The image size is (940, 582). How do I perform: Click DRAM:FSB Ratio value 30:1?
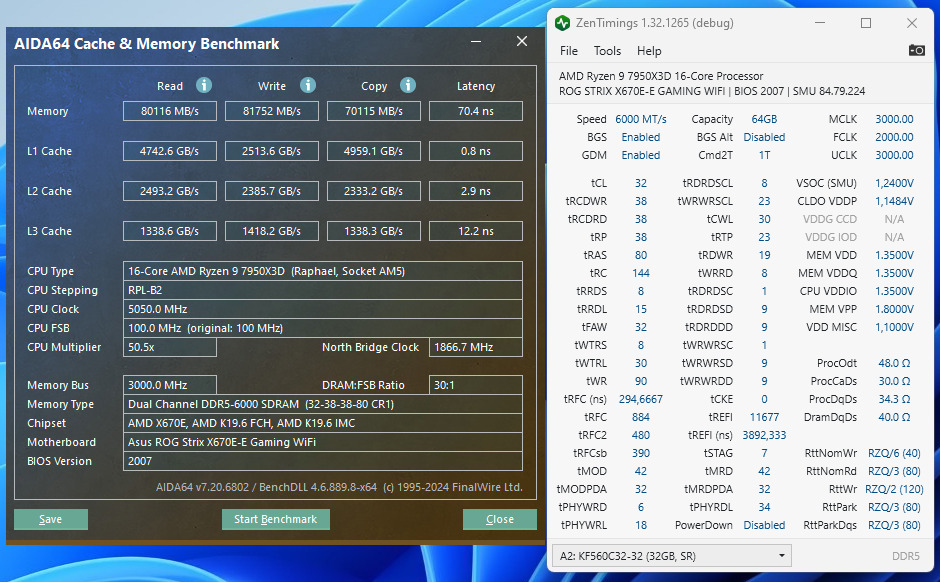(x=475, y=385)
